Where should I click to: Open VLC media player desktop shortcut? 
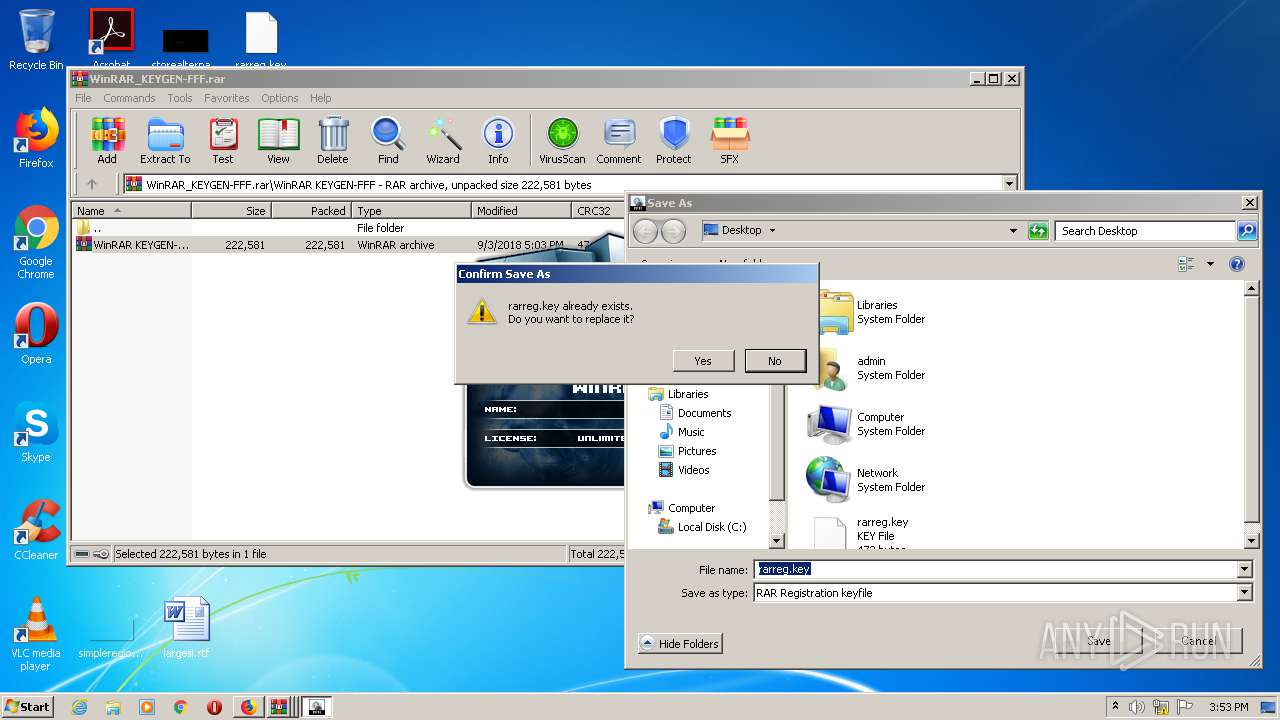36,635
